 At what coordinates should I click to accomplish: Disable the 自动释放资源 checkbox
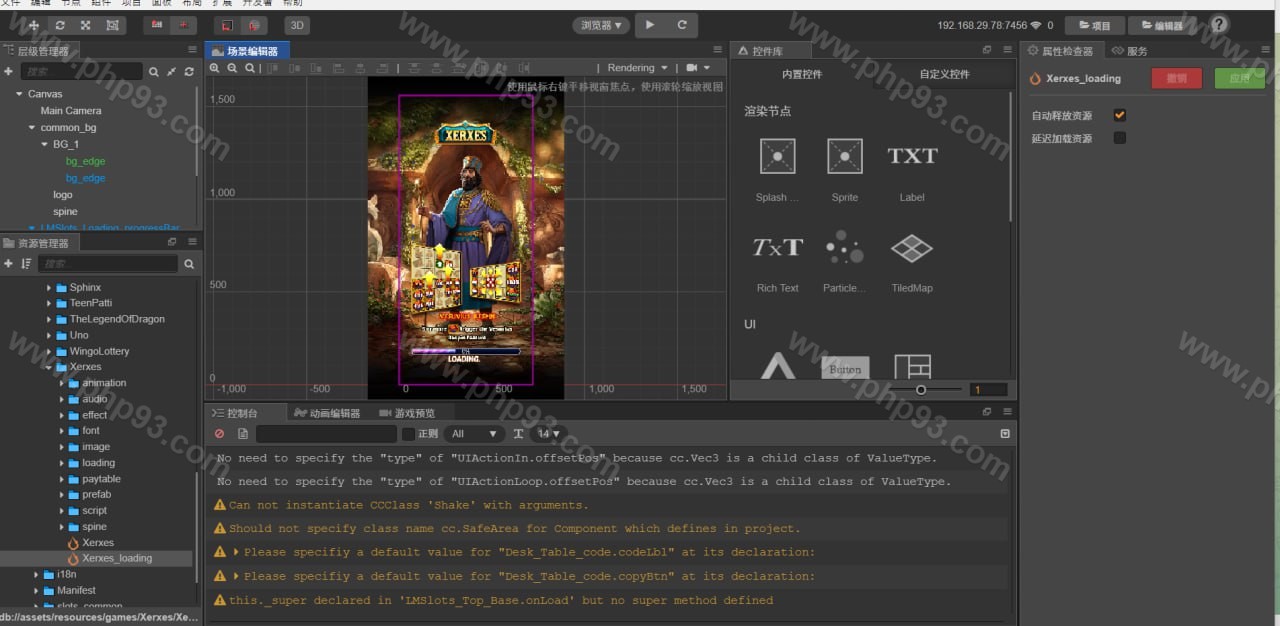[1120, 116]
